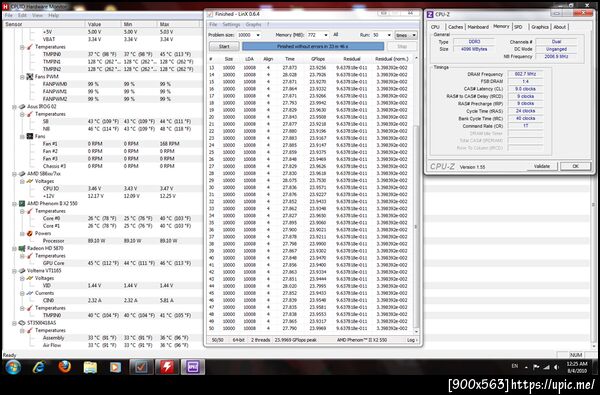This screenshot has height=395, width=600.
Task: Collapse the Volterra VT1165 node
Action: pos(15,271)
